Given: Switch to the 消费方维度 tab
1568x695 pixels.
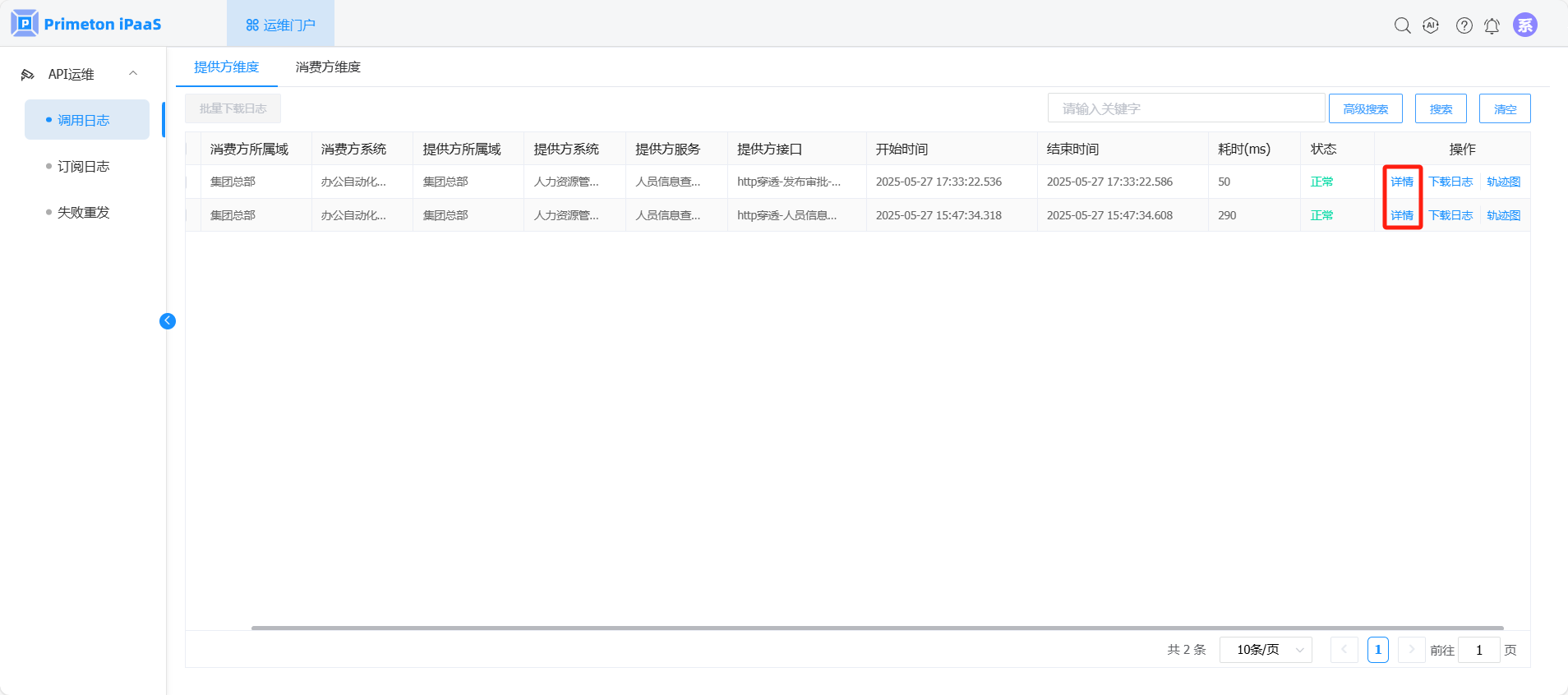Looking at the screenshot, I should coord(328,67).
